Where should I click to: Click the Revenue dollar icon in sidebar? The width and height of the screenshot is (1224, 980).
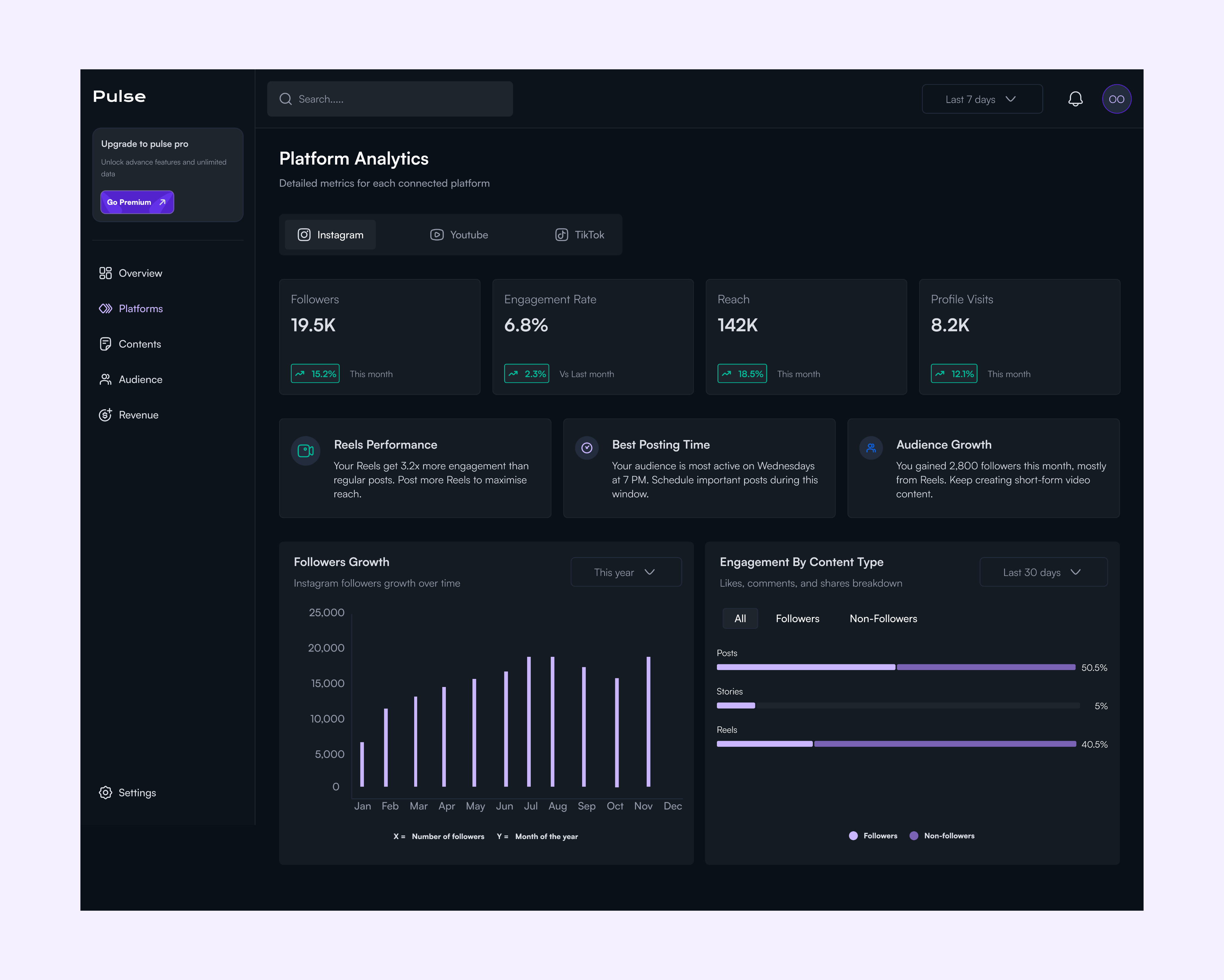(105, 415)
